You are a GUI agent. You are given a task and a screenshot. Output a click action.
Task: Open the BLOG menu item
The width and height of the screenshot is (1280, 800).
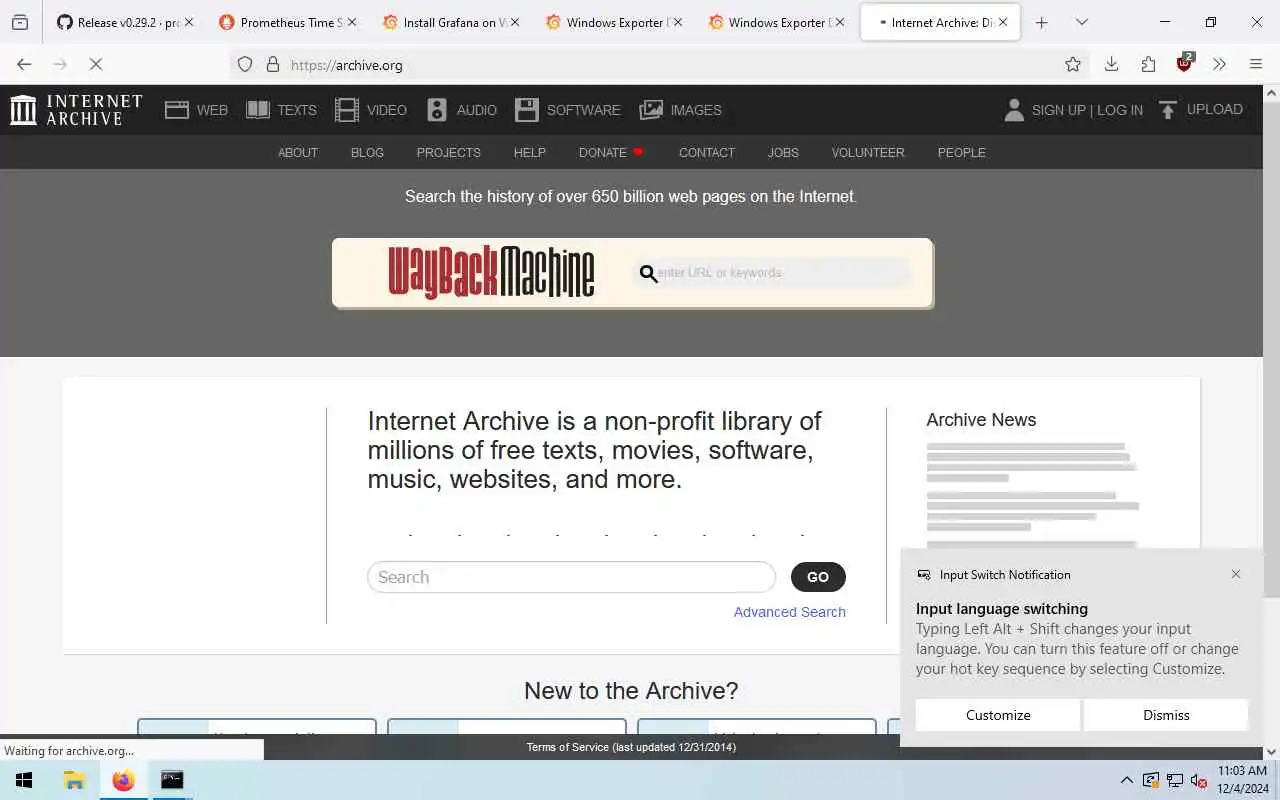click(x=367, y=152)
